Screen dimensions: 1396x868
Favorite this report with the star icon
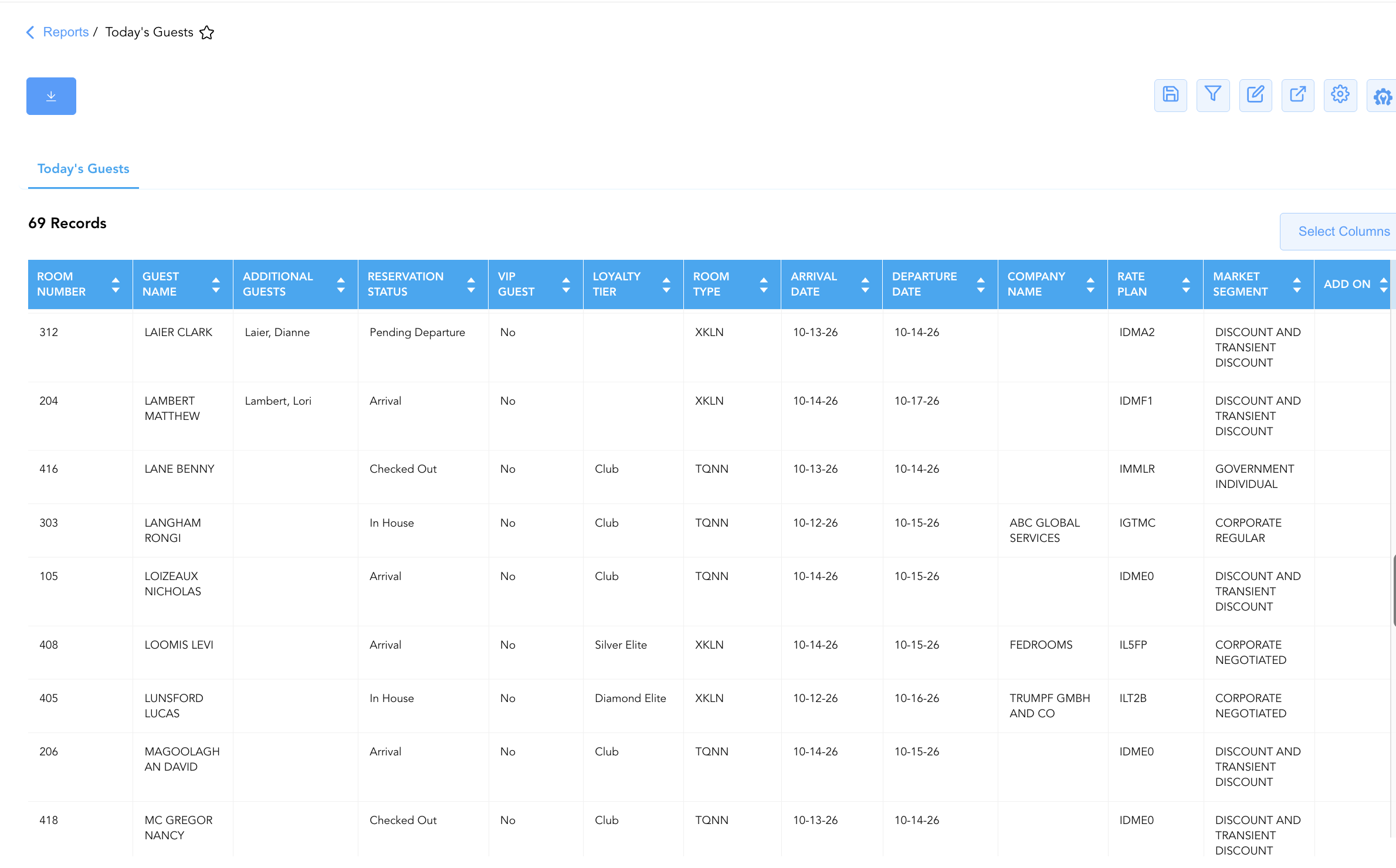coord(206,32)
